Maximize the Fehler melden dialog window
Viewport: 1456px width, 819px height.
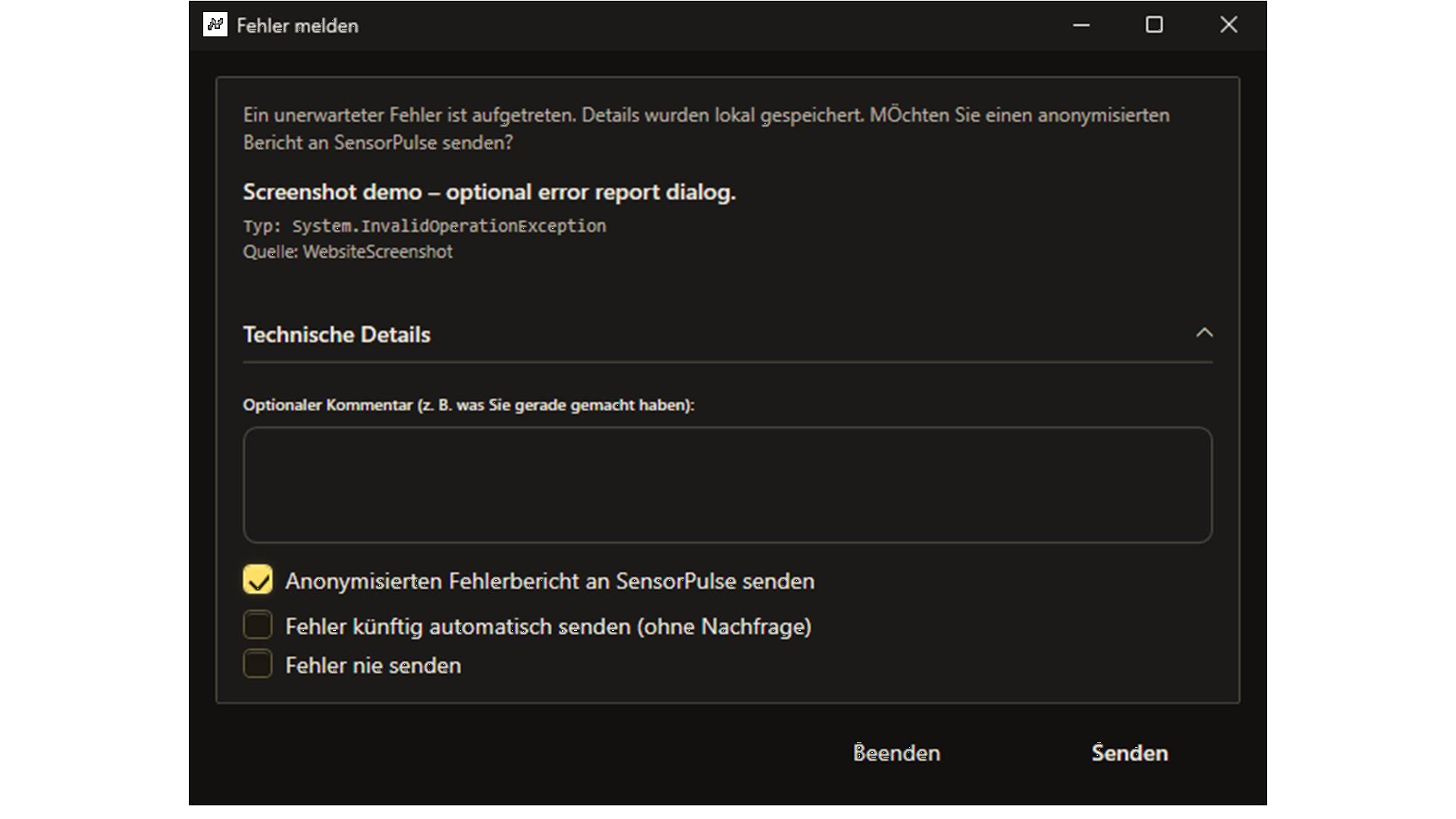click(1154, 25)
